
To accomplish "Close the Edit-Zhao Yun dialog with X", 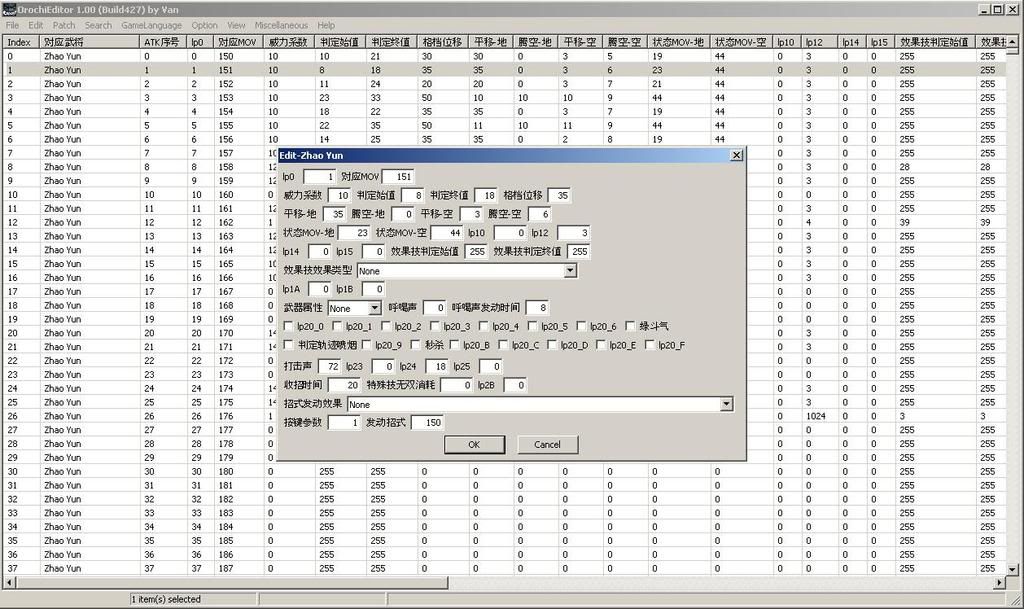I will [x=736, y=155].
